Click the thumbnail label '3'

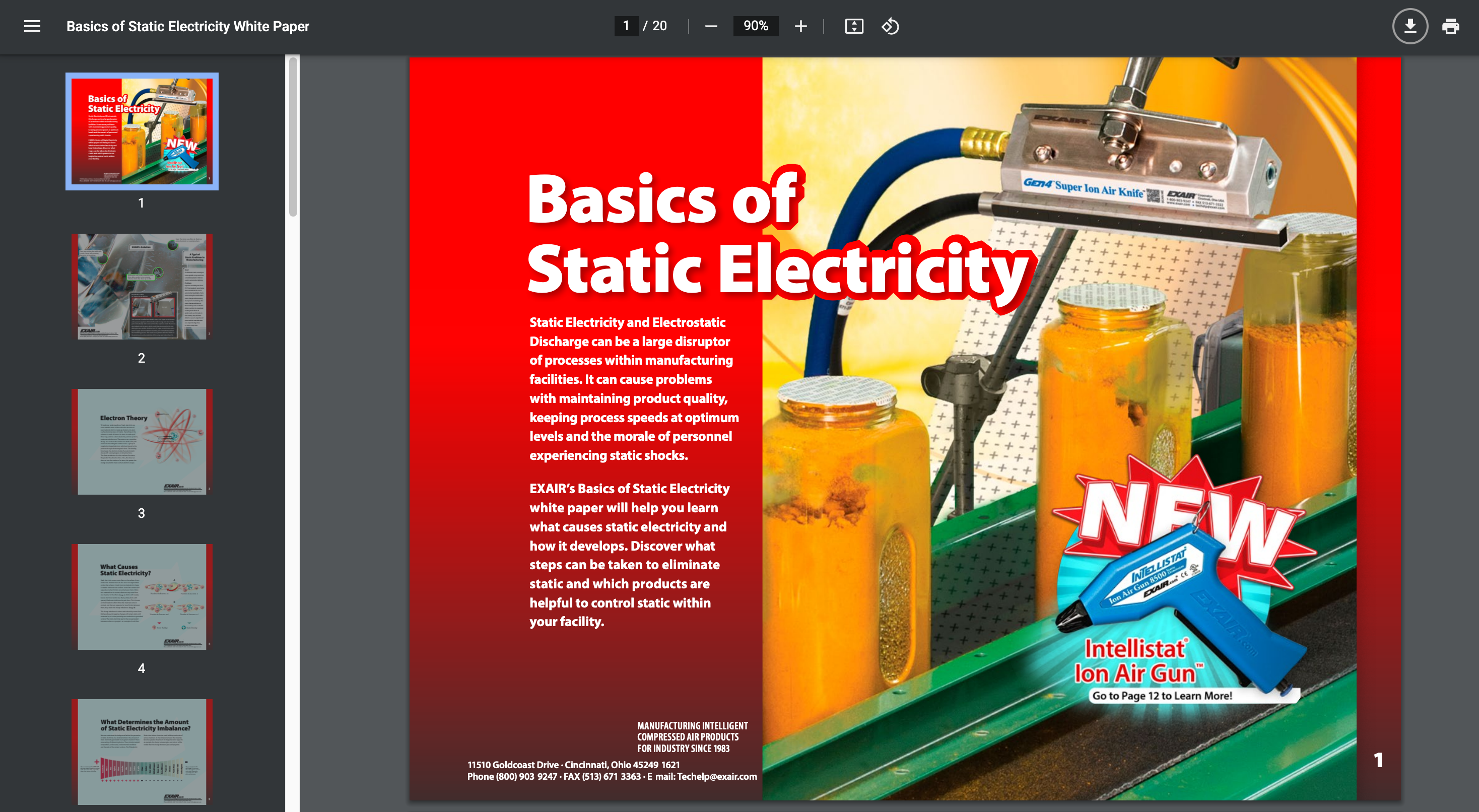coord(141,513)
